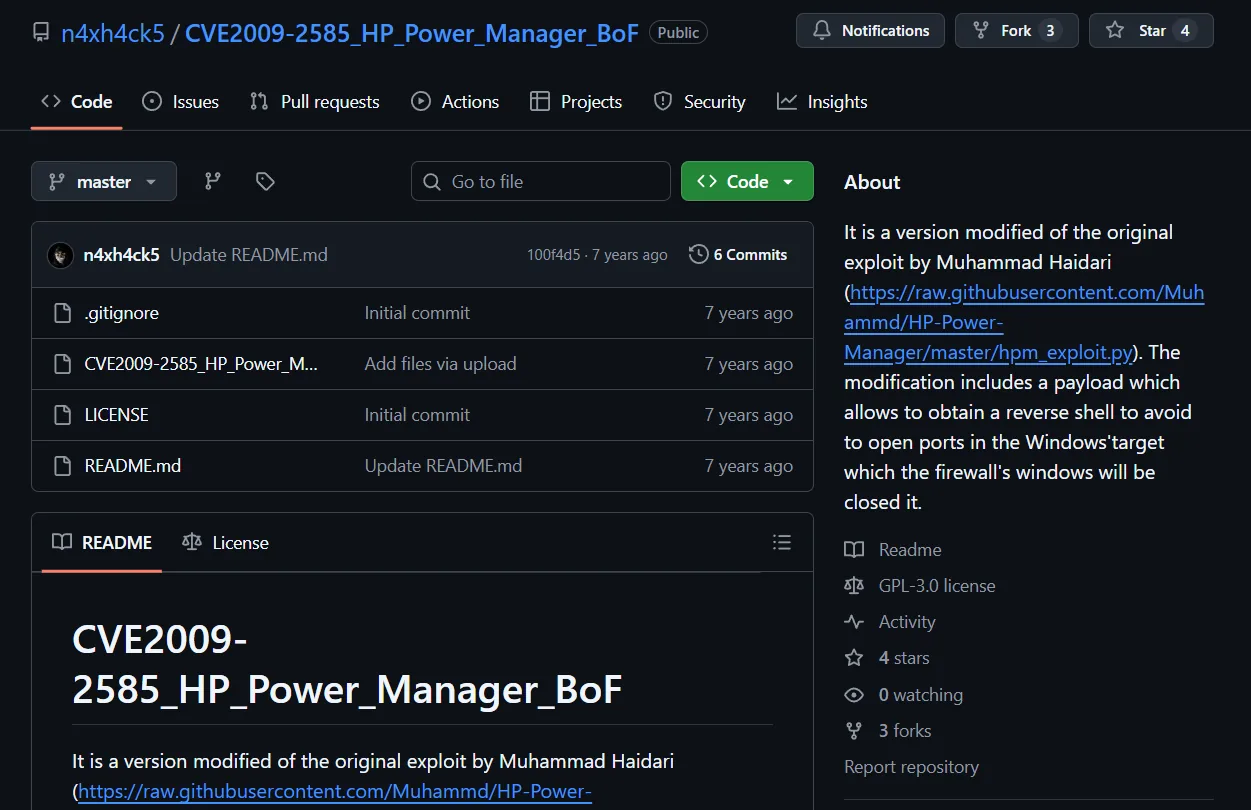Click the file icon next to LICENSE
This screenshot has height=810, width=1251.
[x=62, y=415]
